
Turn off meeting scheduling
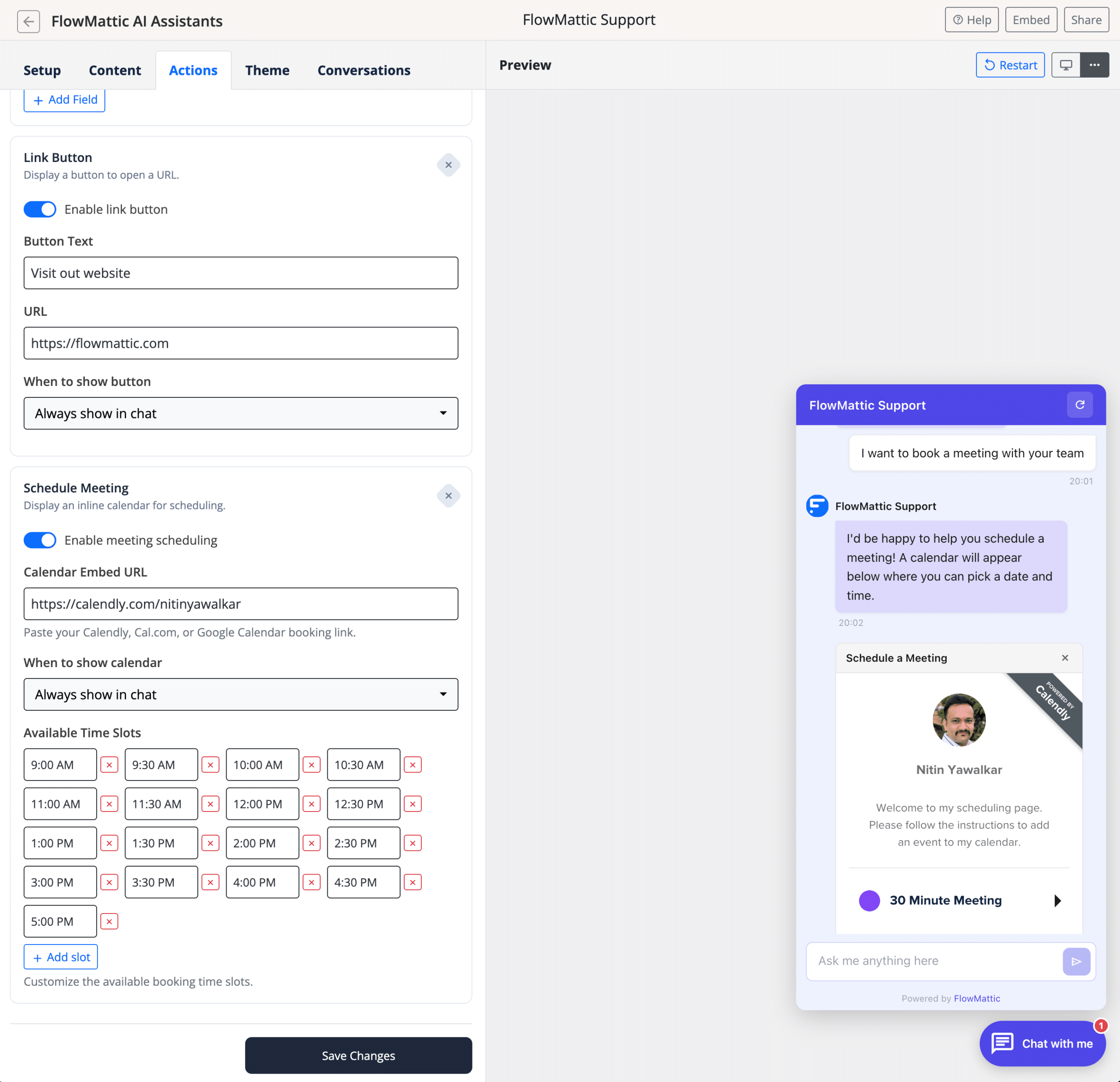click(40, 540)
